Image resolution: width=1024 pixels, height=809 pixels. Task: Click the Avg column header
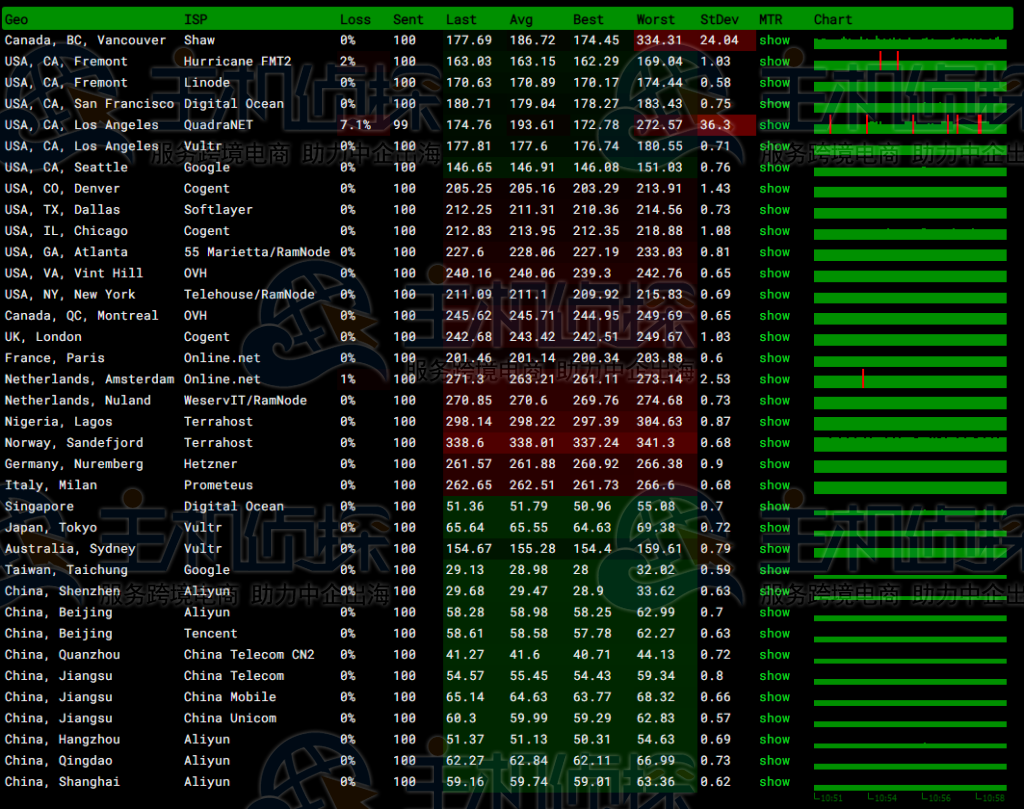pyautogui.click(x=521, y=19)
